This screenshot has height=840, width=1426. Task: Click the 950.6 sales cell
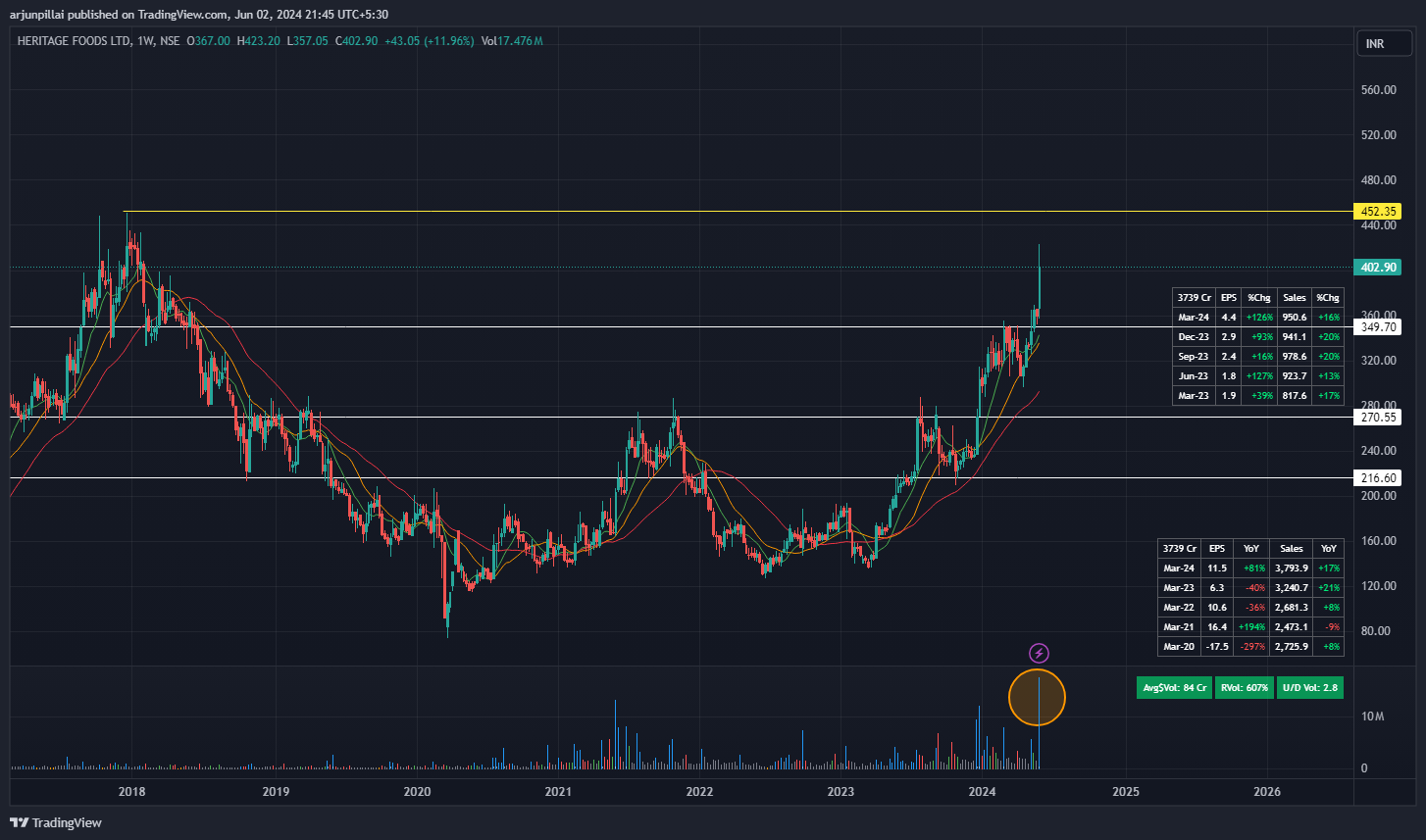(x=1295, y=318)
